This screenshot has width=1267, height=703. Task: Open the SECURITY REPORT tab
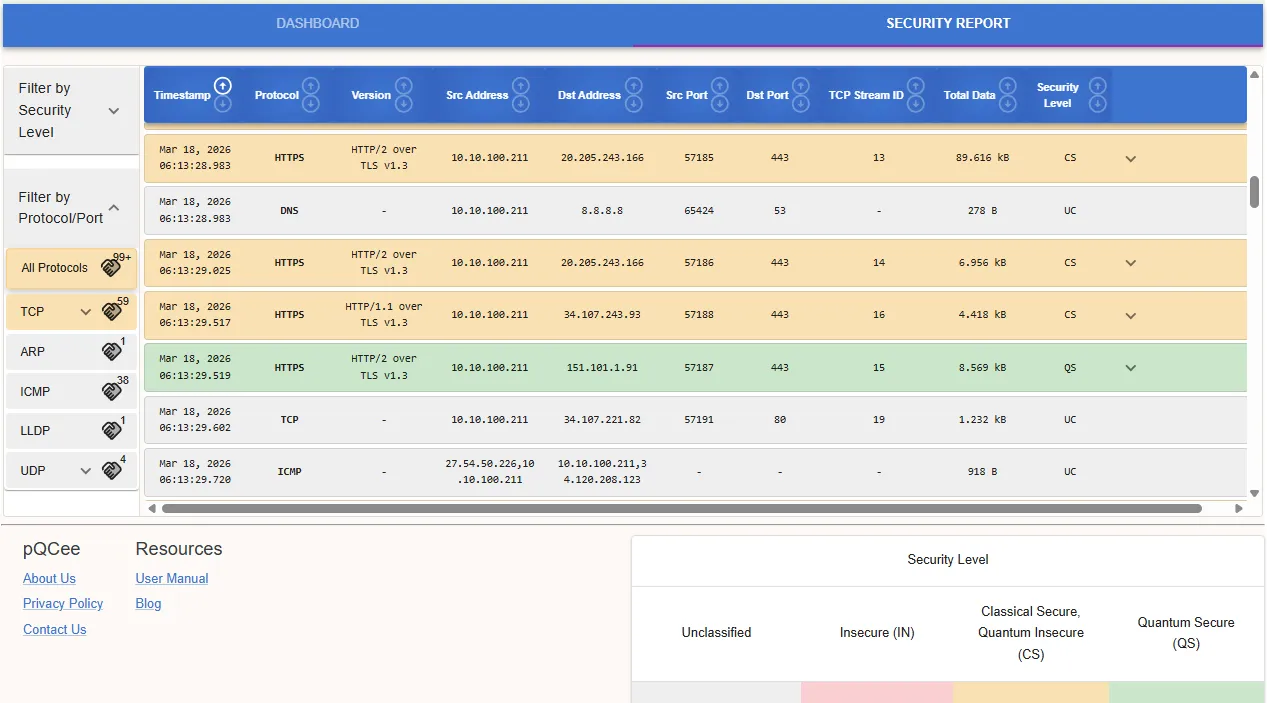click(x=948, y=23)
